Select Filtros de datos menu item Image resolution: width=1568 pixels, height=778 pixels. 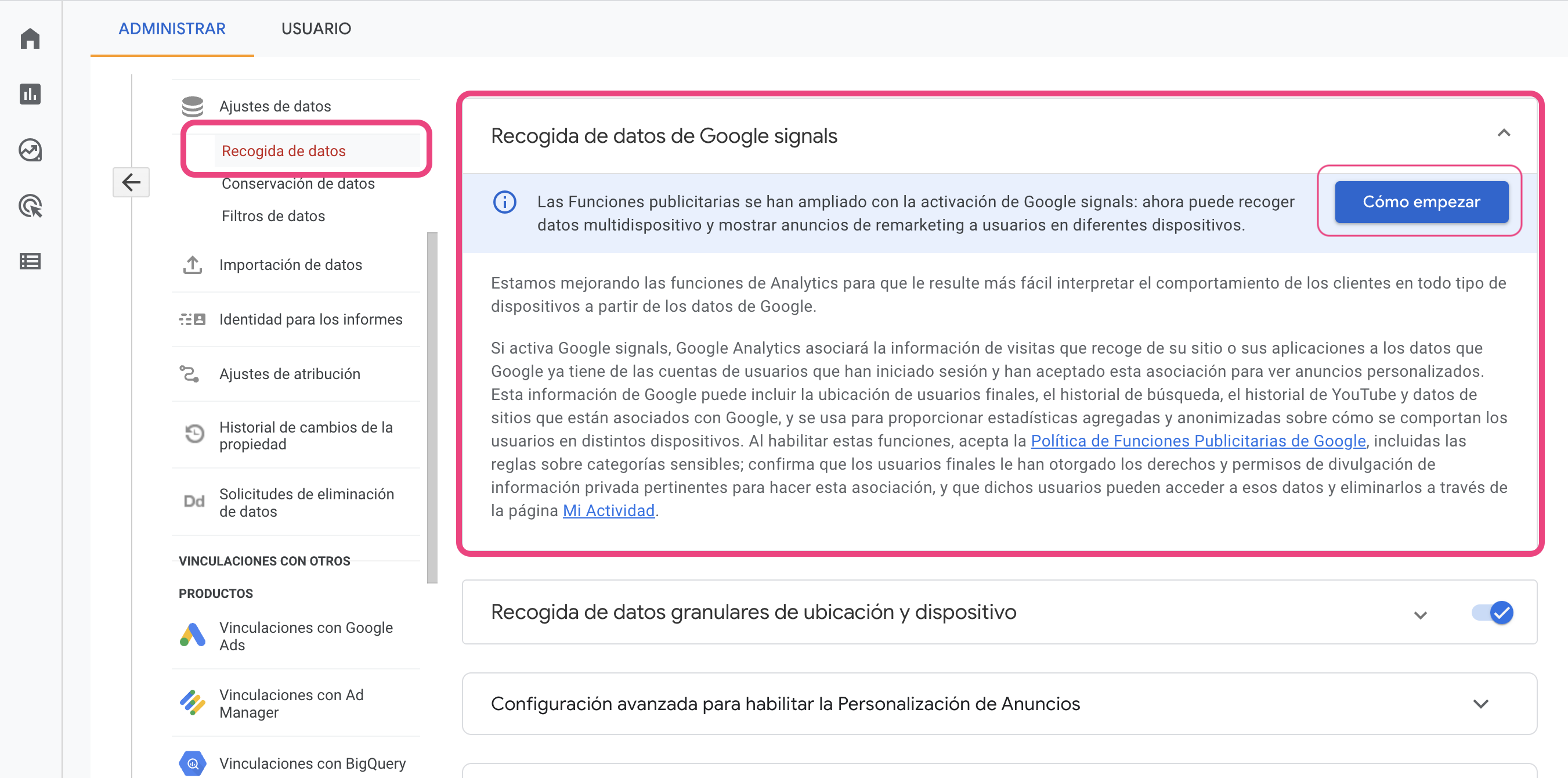click(x=273, y=216)
